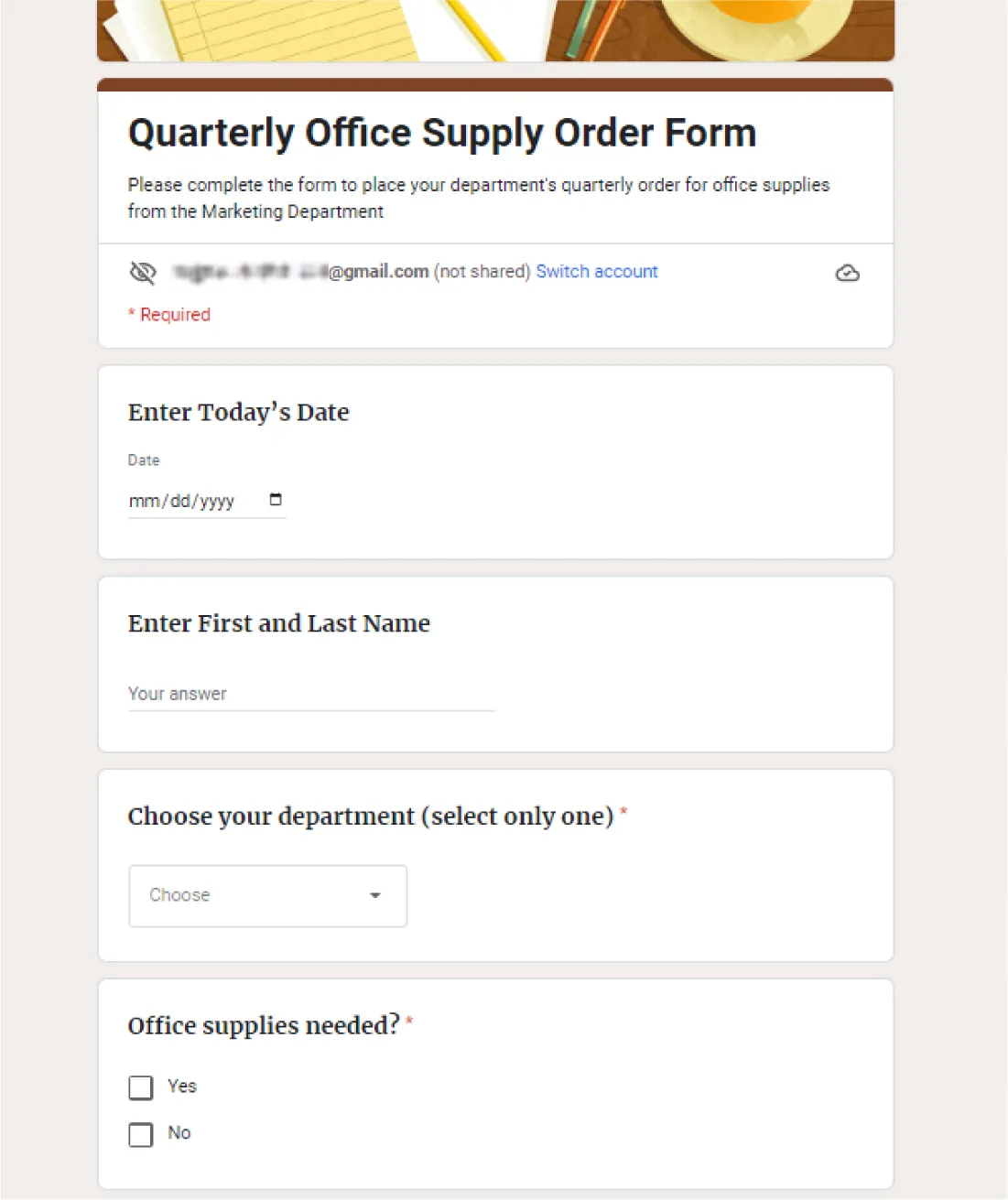Click the cloud save status icon

(847, 272)
